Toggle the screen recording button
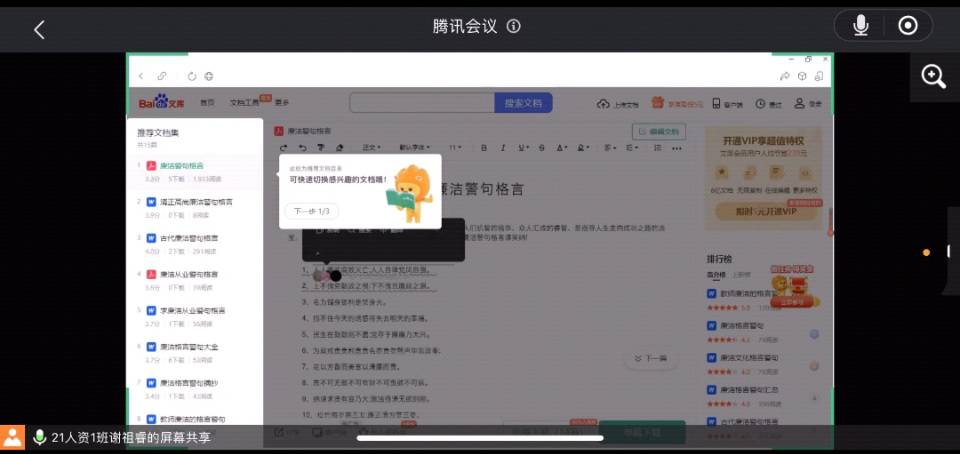The height and width of the screenshot is (454, 960). pyautogui.click(x=908, y=26)
